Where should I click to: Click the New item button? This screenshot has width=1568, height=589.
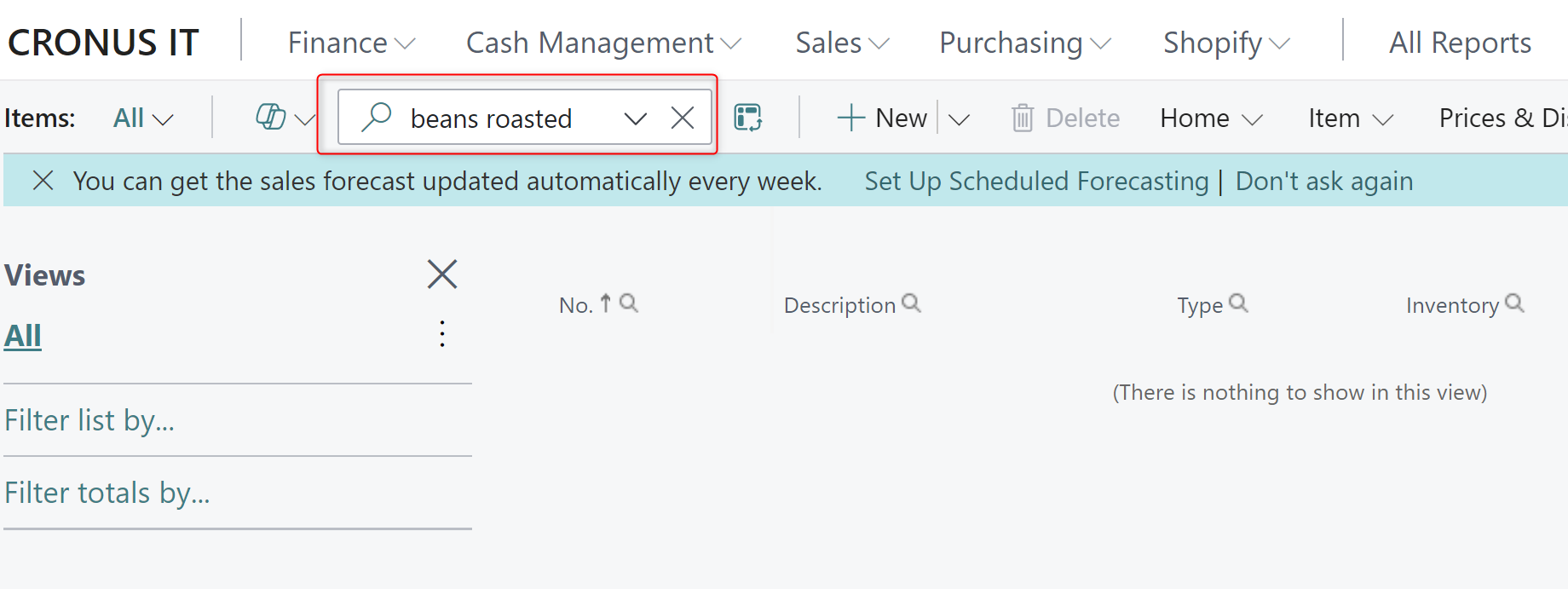coord(883,118)
